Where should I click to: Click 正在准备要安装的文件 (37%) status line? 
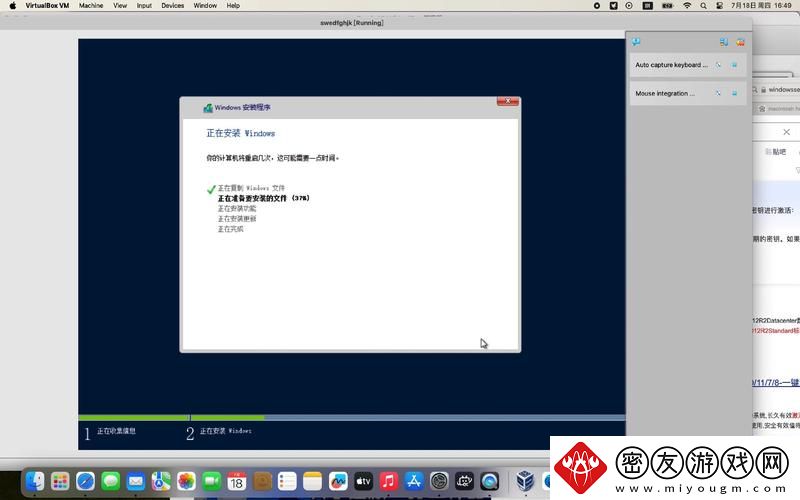tap(263, 198)
